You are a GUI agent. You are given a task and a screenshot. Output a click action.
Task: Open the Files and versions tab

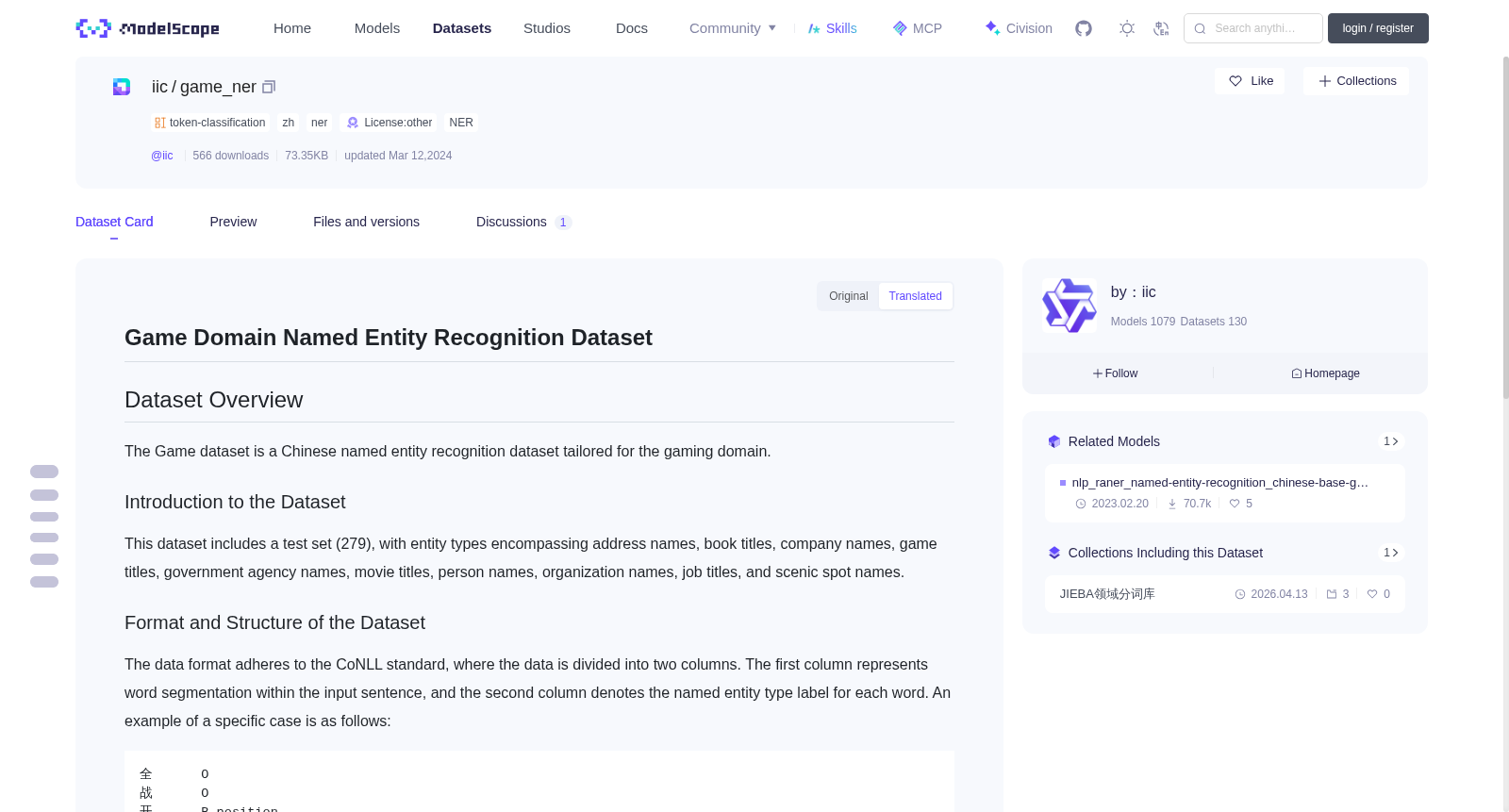366,222
